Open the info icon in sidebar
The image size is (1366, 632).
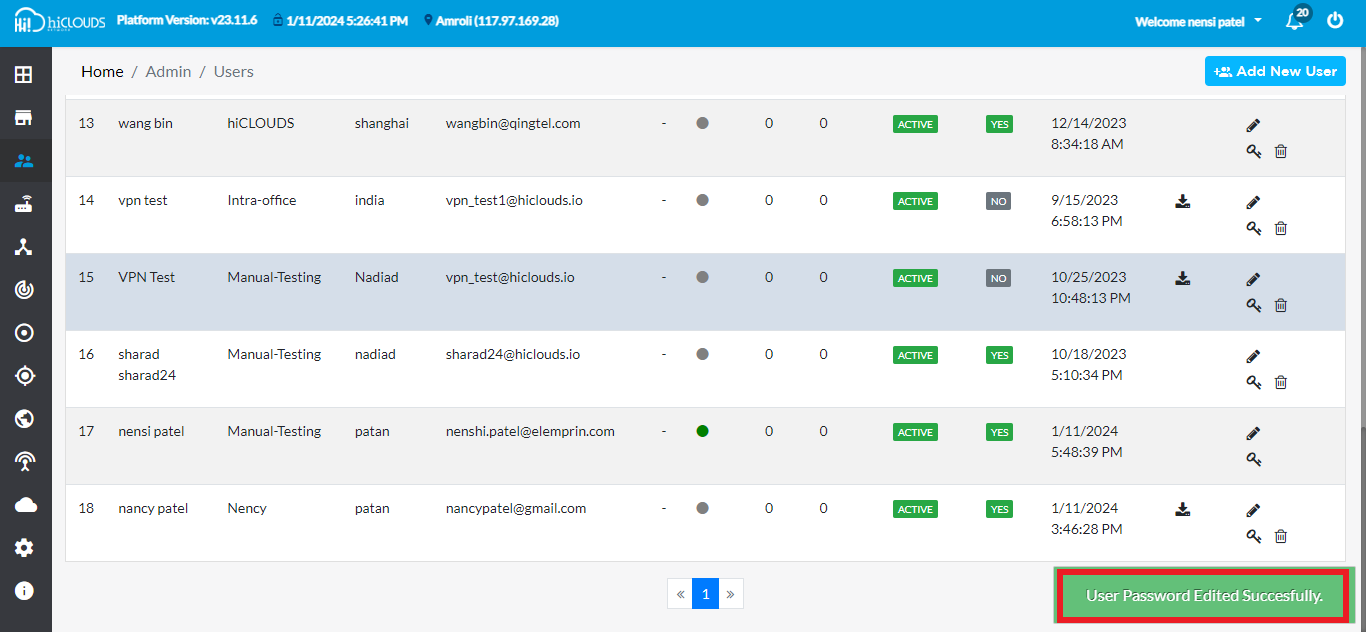(24, 591)
